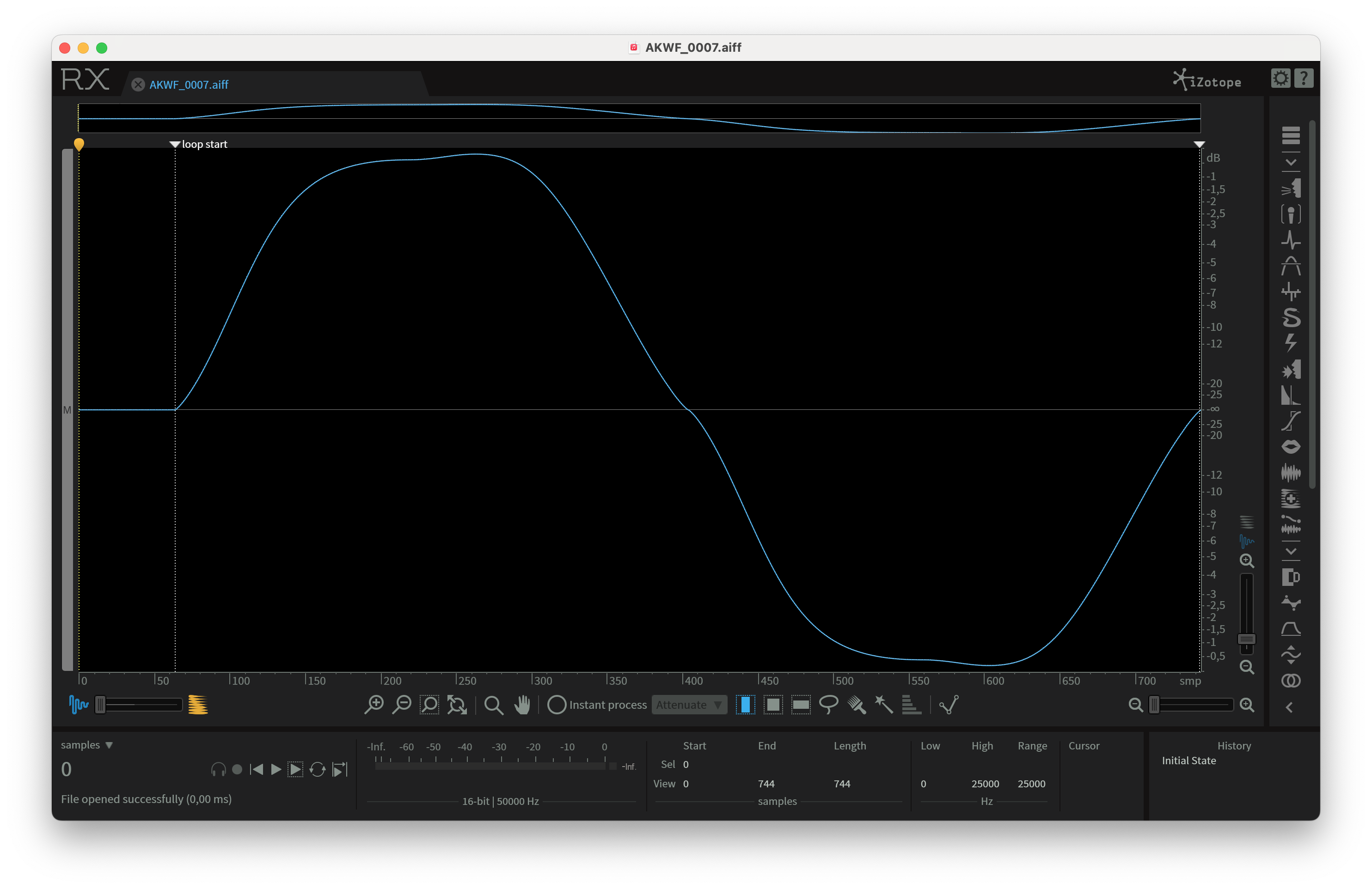Open the De-reverb decay module
This screenshot has width=1372, height=889.
tap(1290, 395)
